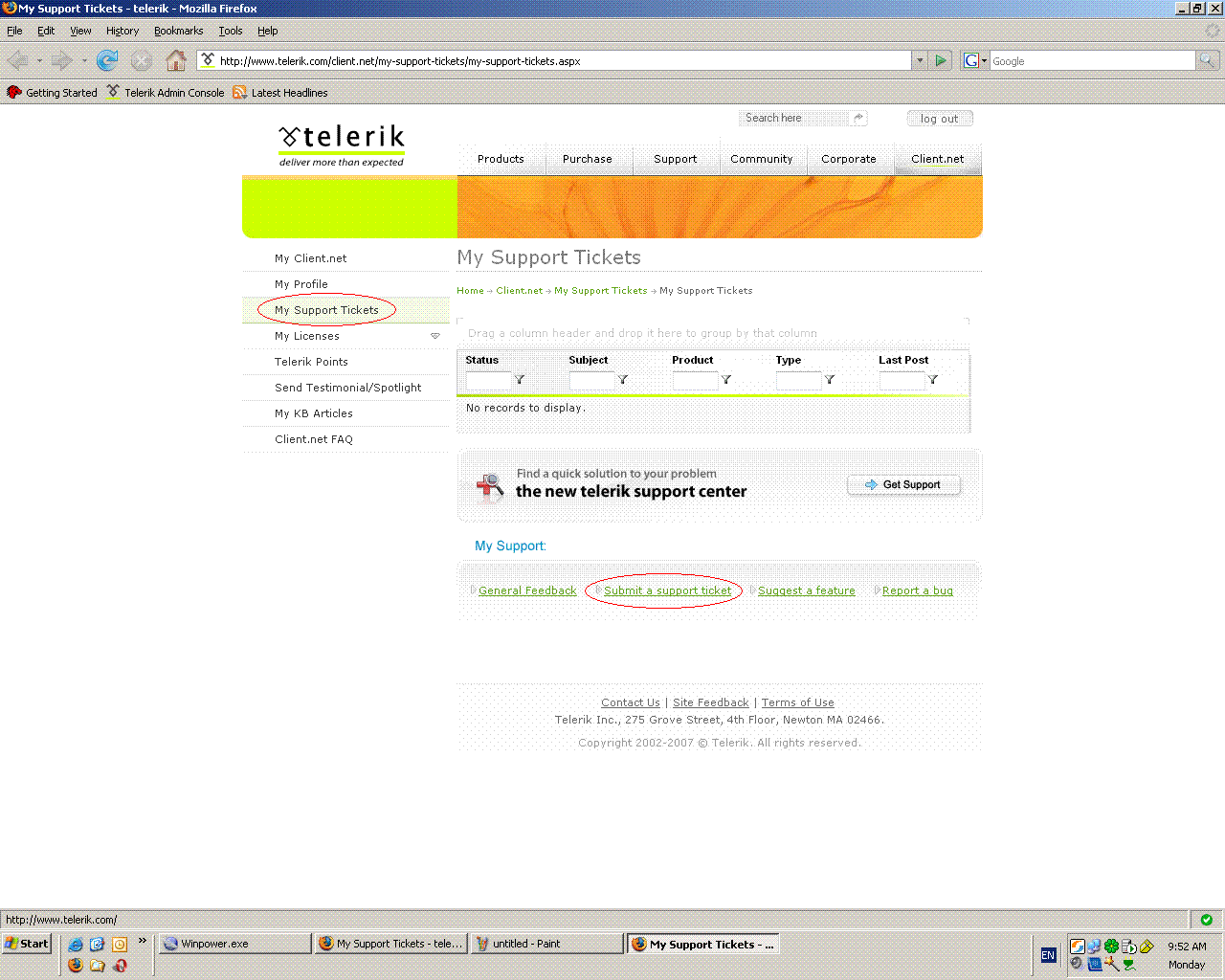Viewport: 1225px width, 980px height.
Task: Expand the My Licenses submenu arrow
Action: tap(435, 336)
